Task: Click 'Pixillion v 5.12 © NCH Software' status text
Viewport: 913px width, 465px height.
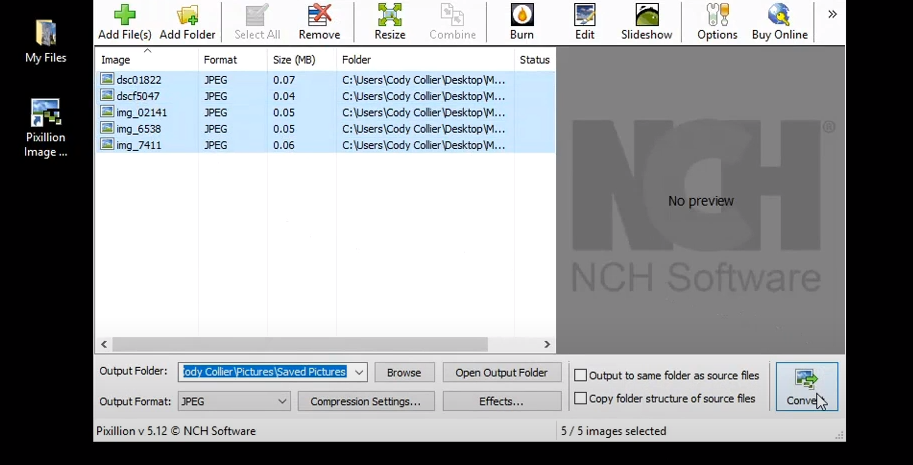Action: pos(176,431)
